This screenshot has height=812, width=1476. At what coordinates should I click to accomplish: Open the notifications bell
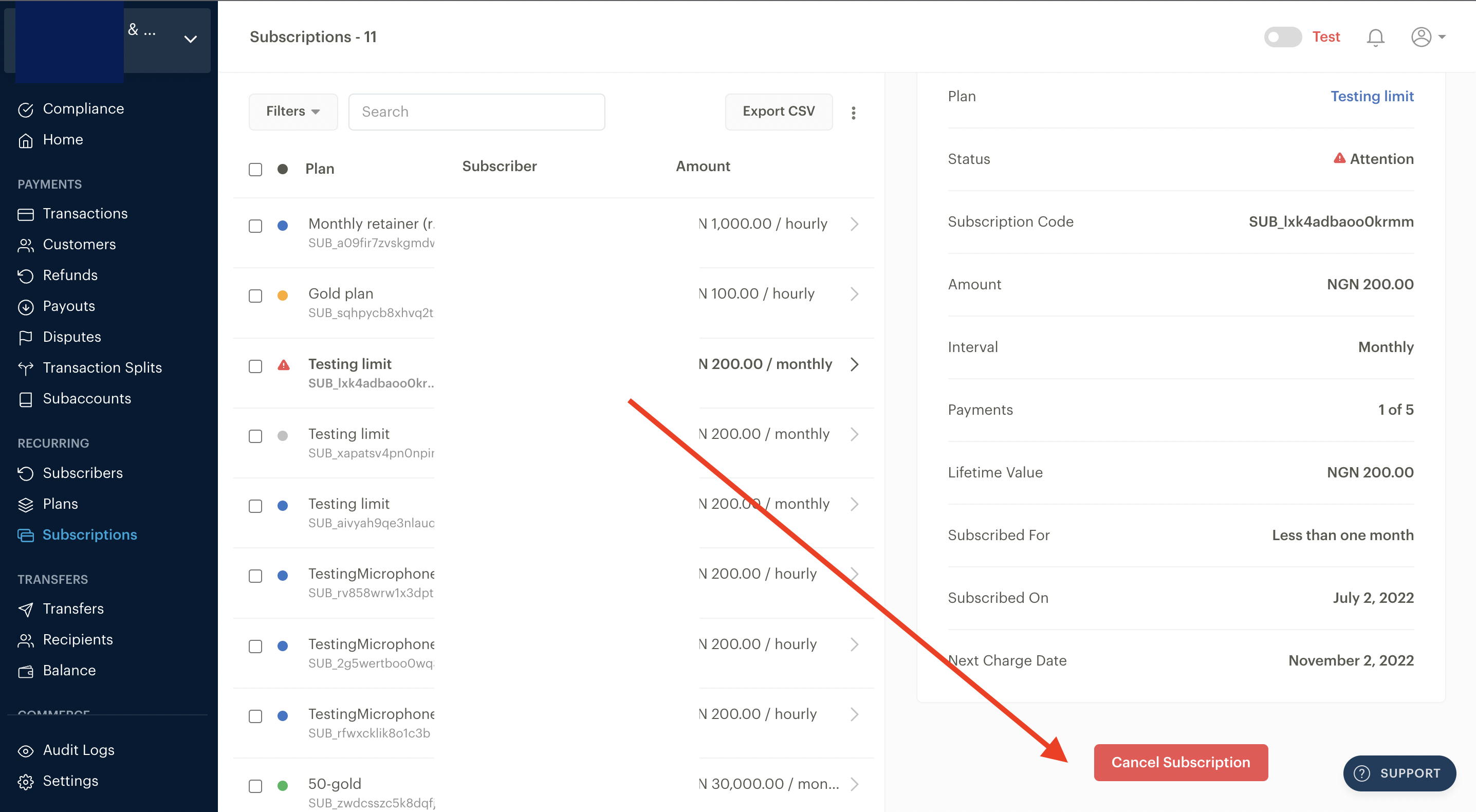tap(1375, 37)
